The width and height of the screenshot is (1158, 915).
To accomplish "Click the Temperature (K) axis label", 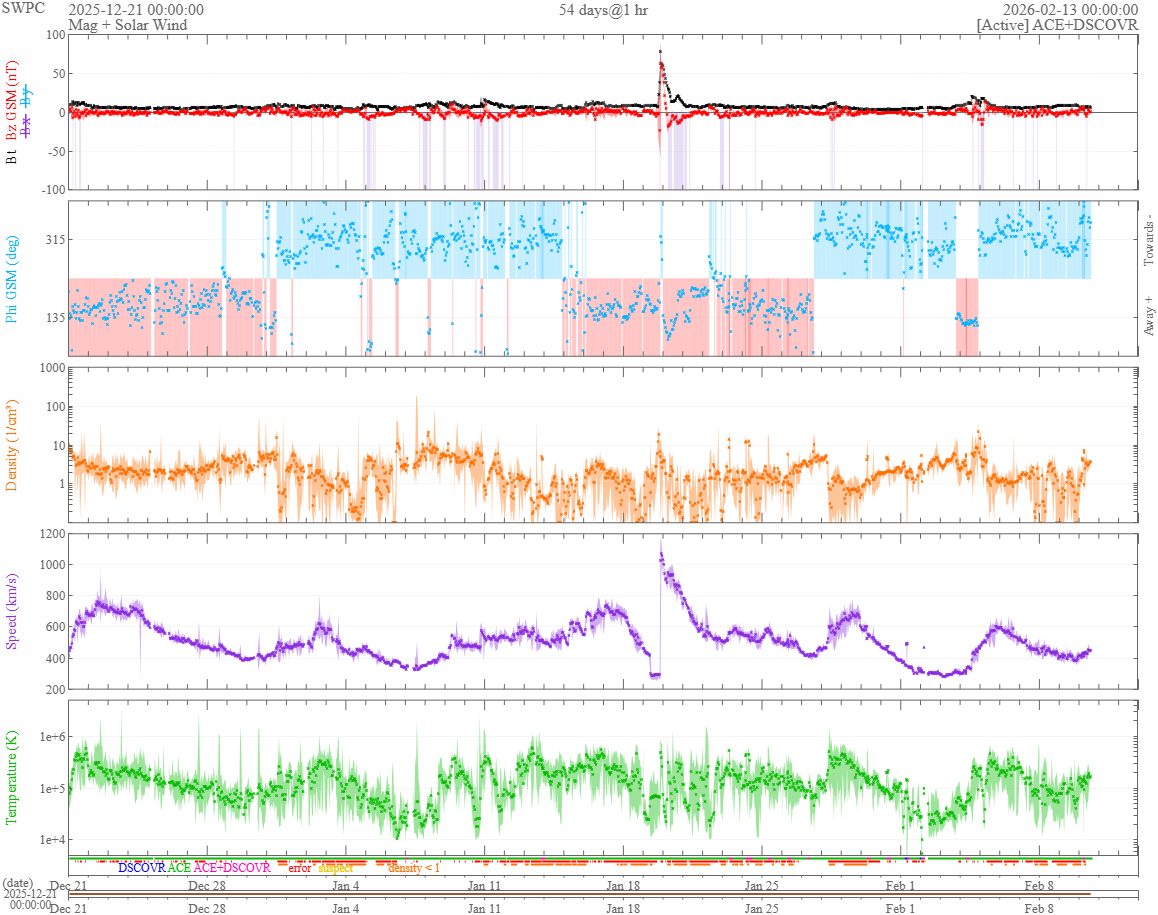I will click(12, 778).
